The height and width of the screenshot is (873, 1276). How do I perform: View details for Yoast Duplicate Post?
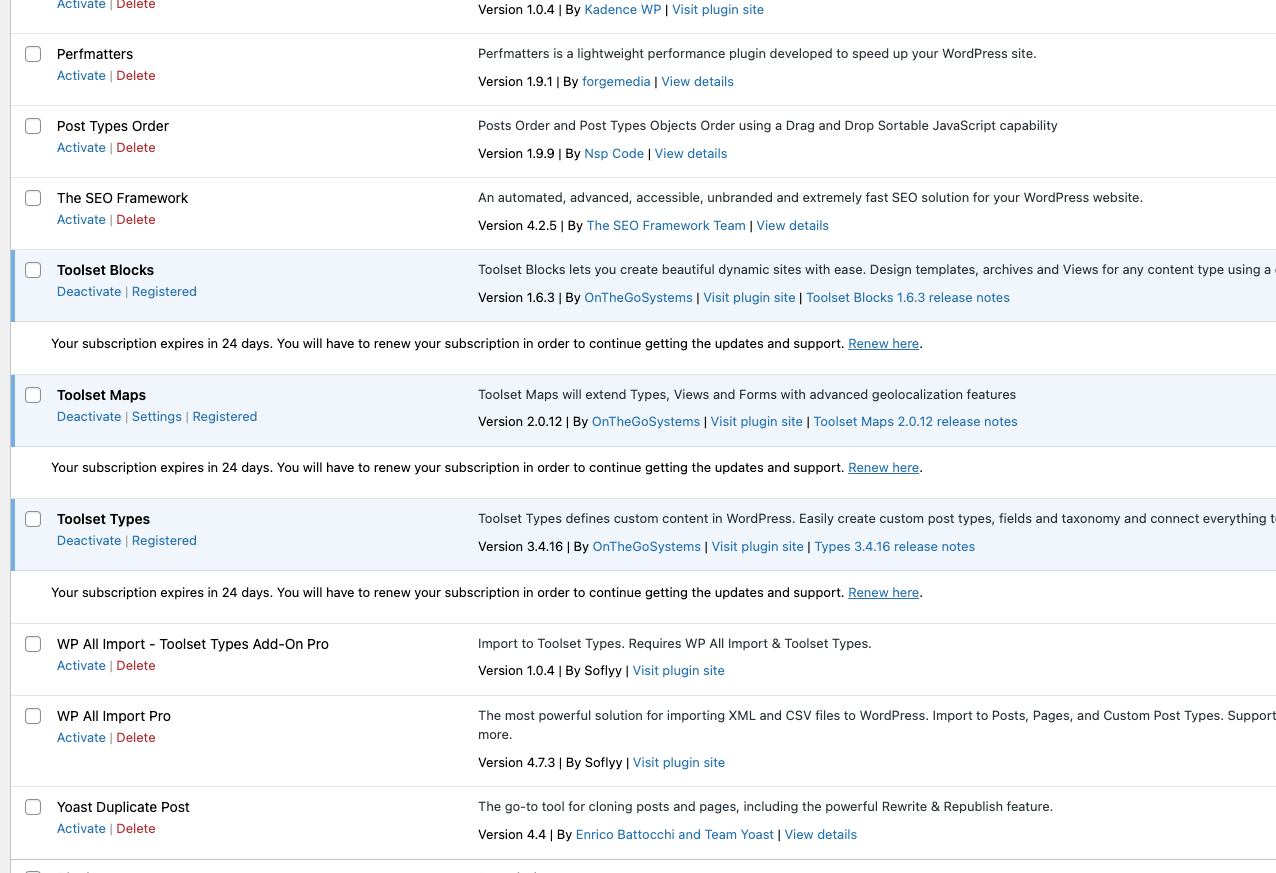click(821, 835)
